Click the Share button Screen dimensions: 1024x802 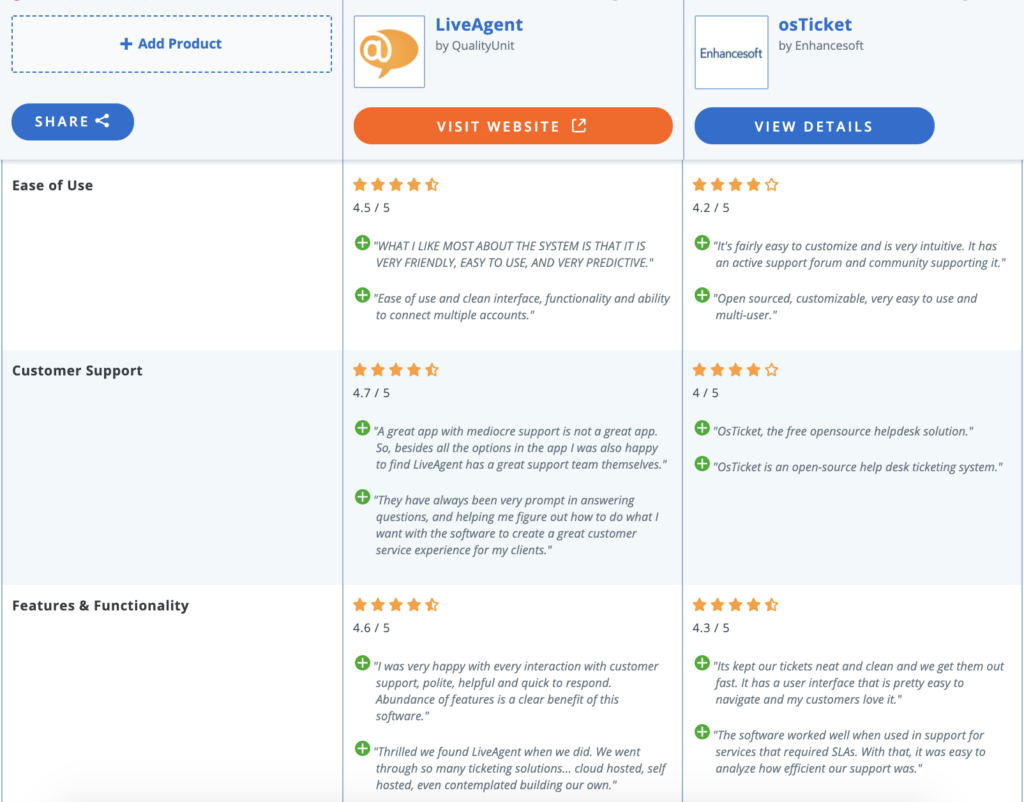pos(72,121)
